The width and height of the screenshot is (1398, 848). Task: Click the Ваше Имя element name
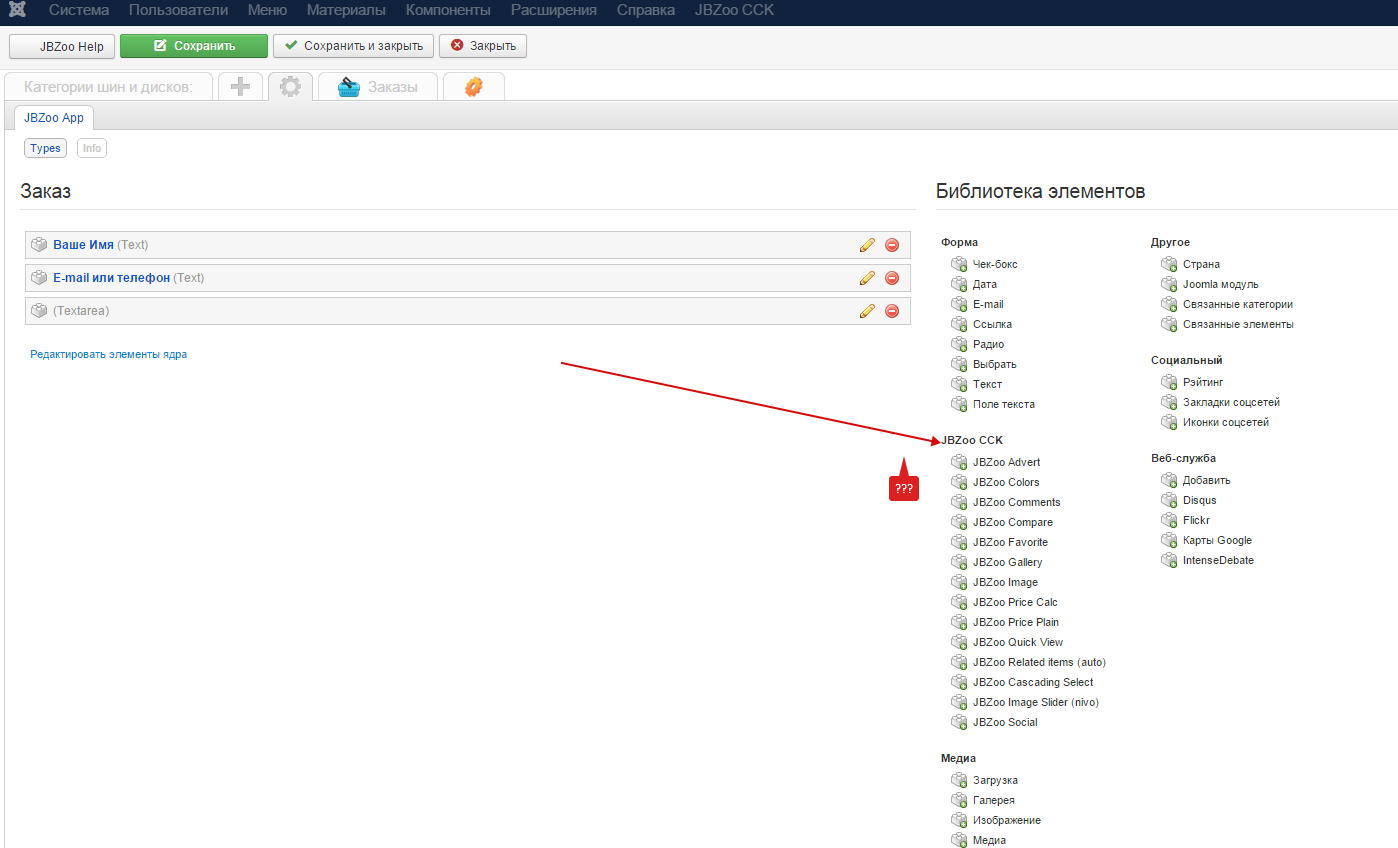(x=83, y=245)
